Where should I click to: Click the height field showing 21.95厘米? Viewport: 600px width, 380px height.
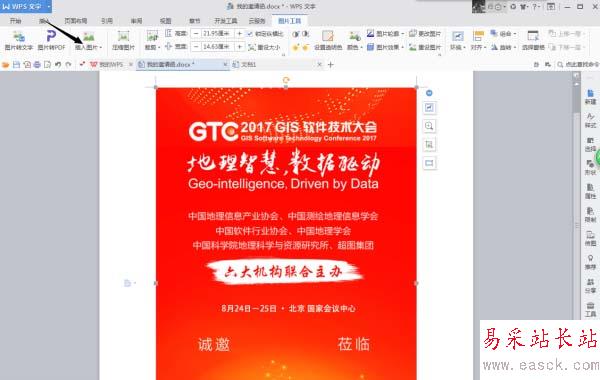tap(217, 34)
